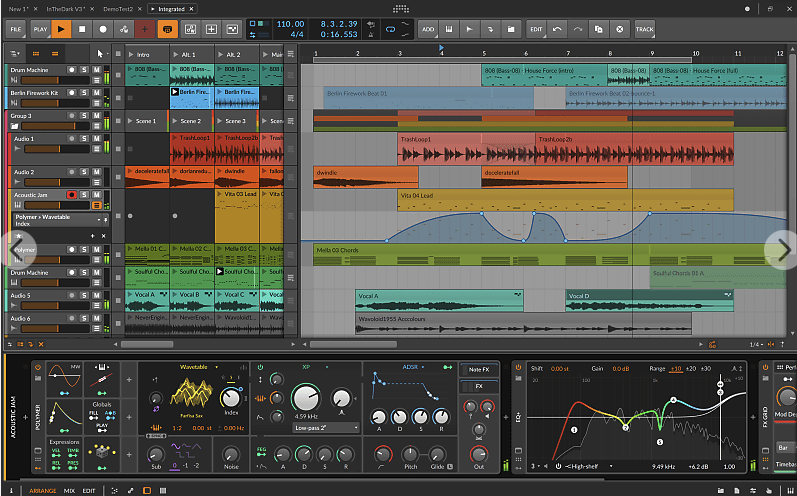This screenshot has height=496, width=797.
Task: Switch to the ARRANGE view
Action: [x=43, y=490]
